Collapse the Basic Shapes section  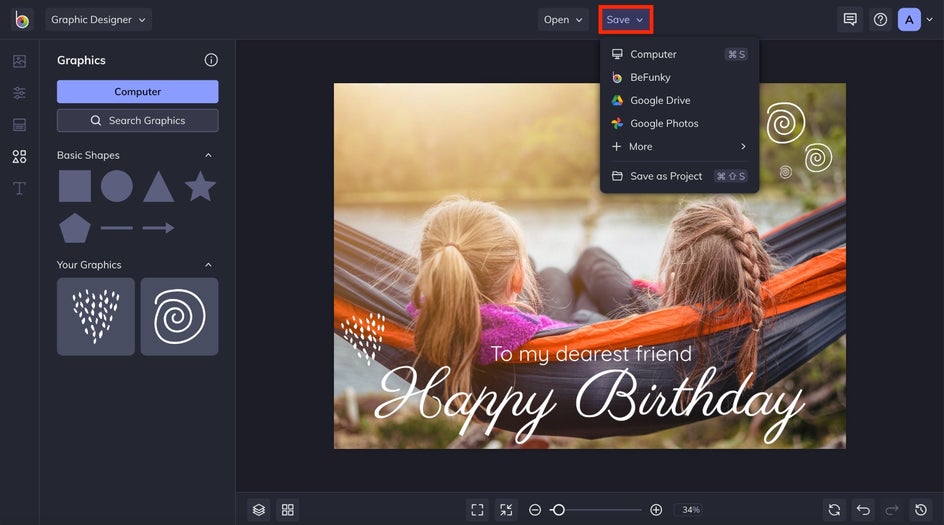pos(208,155)
